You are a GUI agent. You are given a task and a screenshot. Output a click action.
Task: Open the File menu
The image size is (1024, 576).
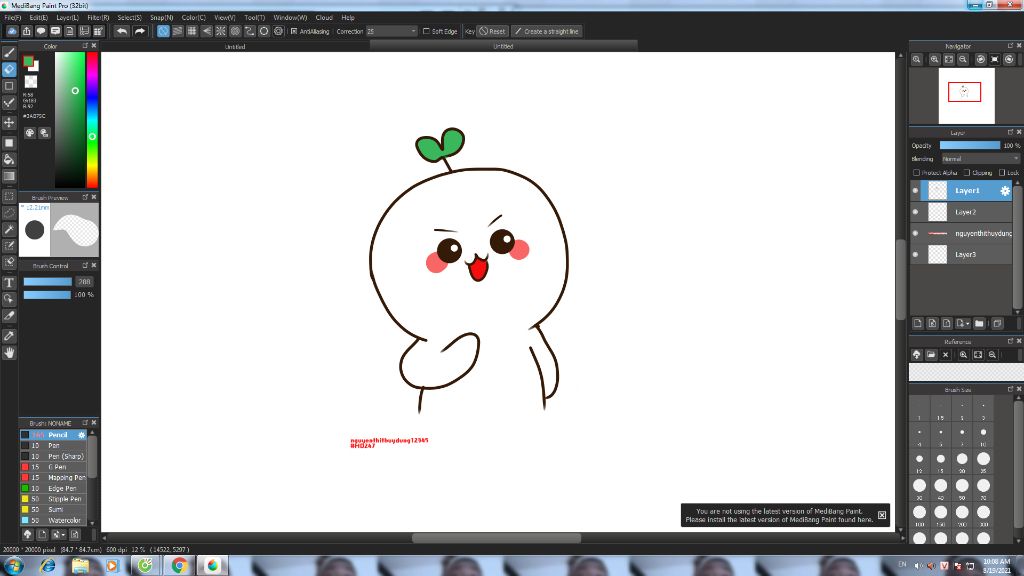coord(12,18)
